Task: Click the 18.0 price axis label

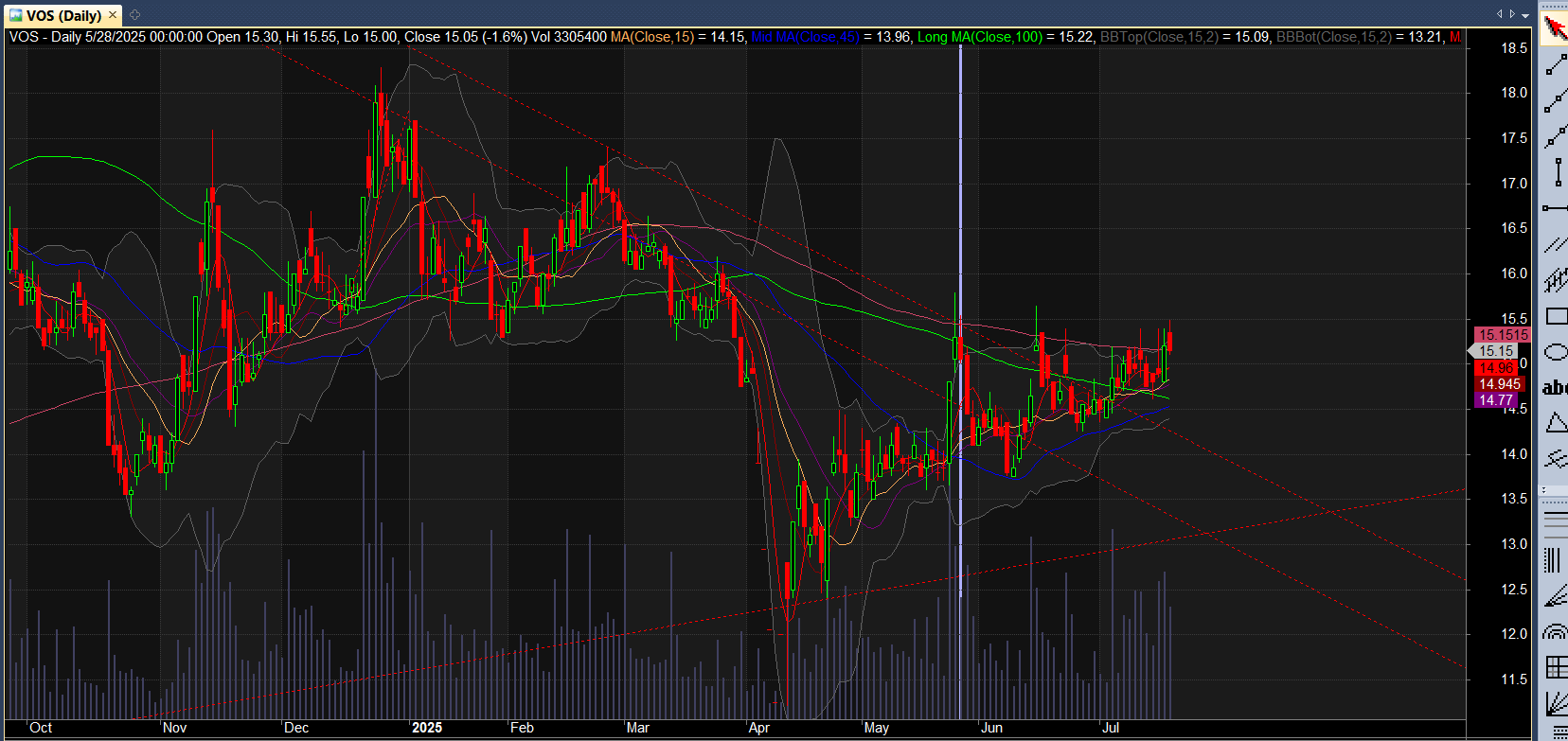Action: (x=1514, y=93)
